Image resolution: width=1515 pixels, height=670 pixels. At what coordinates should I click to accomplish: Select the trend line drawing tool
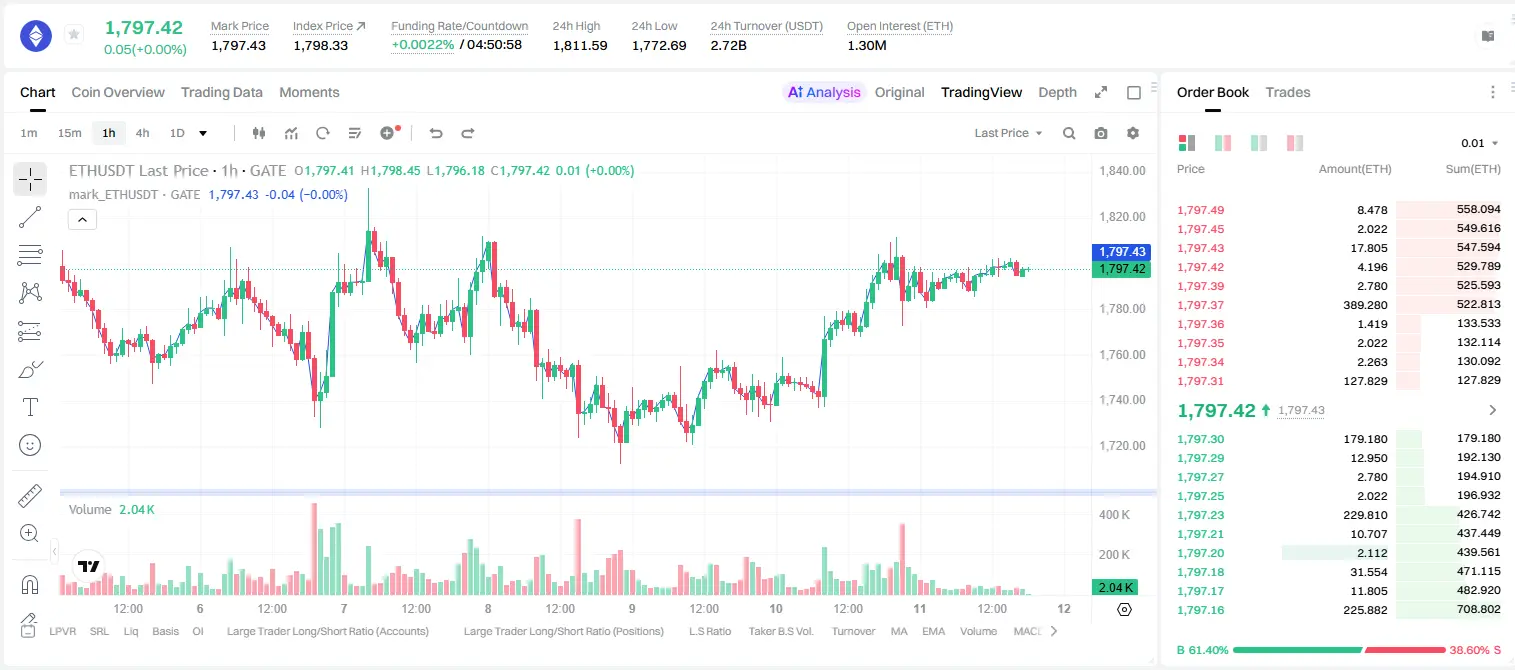click(x=30, y=217)
